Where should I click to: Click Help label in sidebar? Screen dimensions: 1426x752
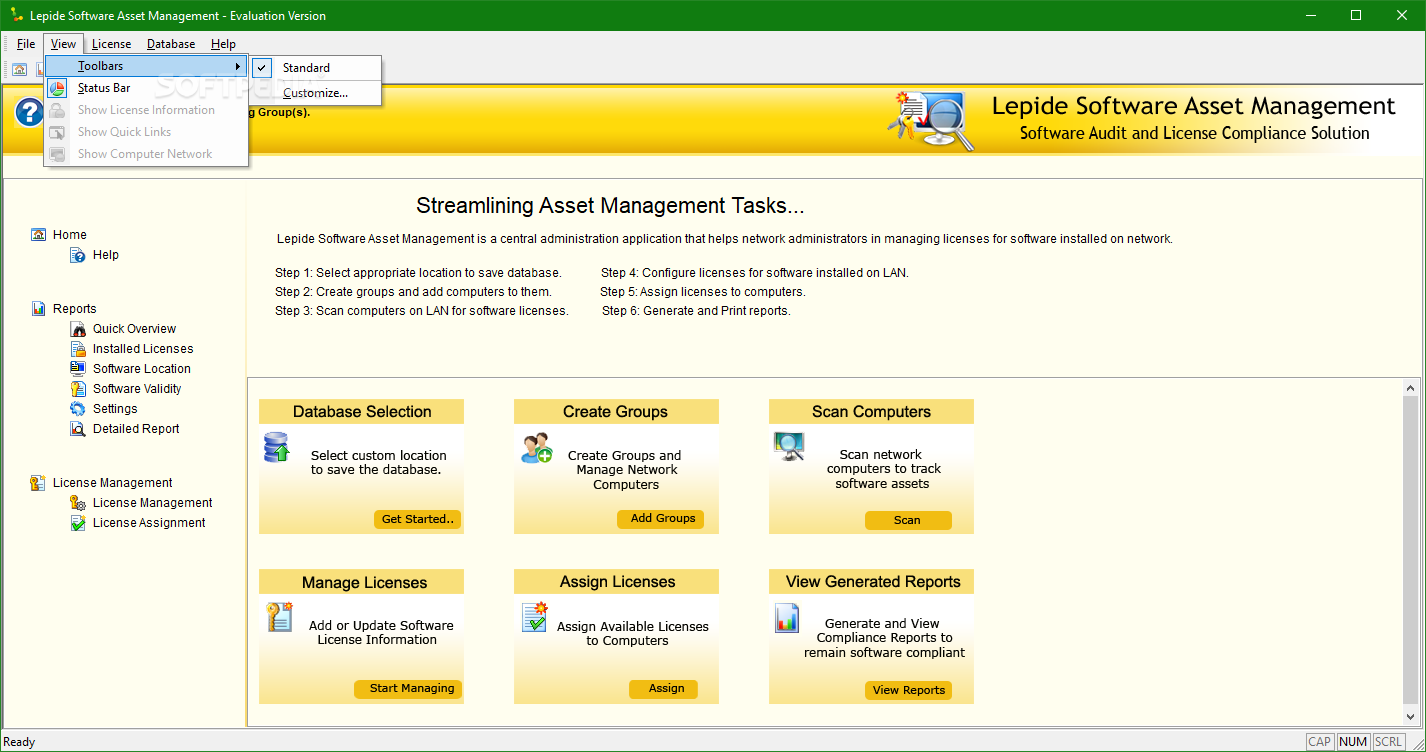click(106, 255)
